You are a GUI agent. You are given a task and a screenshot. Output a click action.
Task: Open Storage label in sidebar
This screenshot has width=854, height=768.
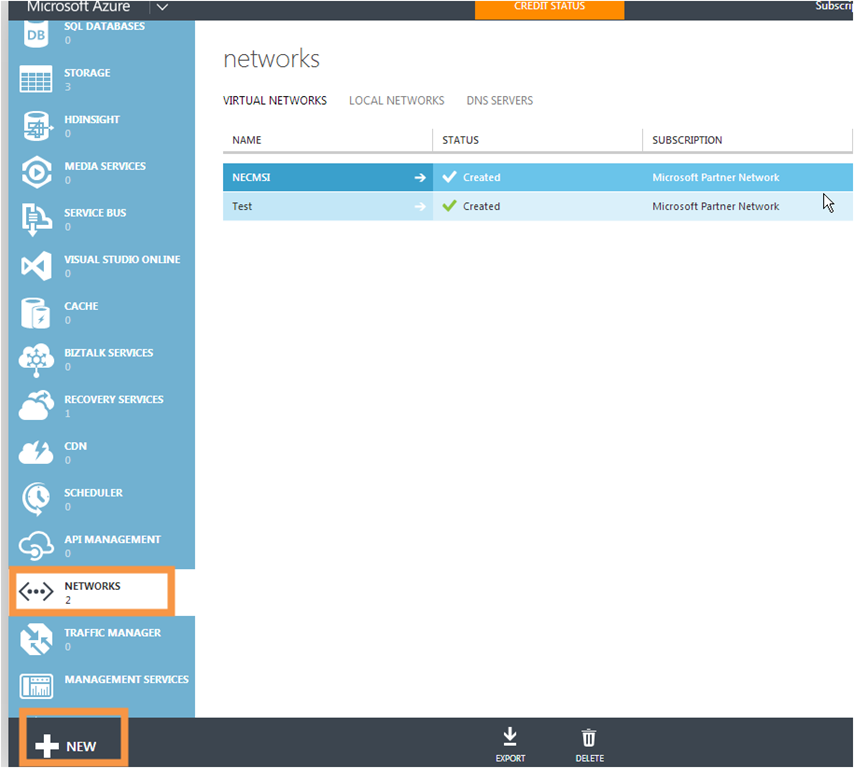click(x=87, y=73)
